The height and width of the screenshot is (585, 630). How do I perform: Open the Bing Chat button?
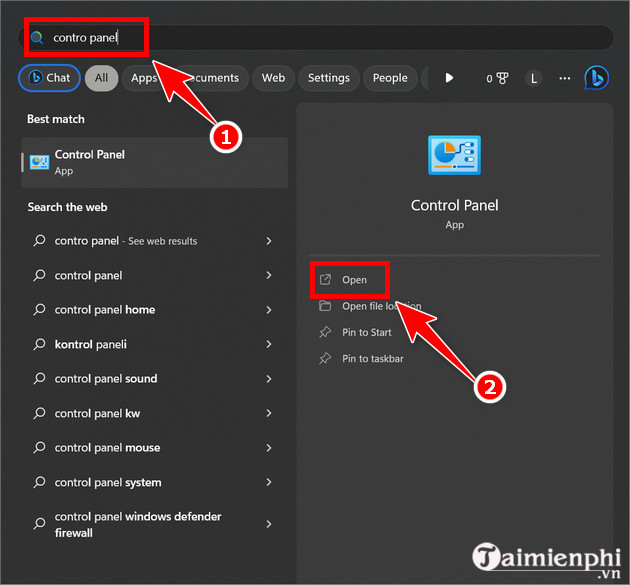tap(49, 78)
